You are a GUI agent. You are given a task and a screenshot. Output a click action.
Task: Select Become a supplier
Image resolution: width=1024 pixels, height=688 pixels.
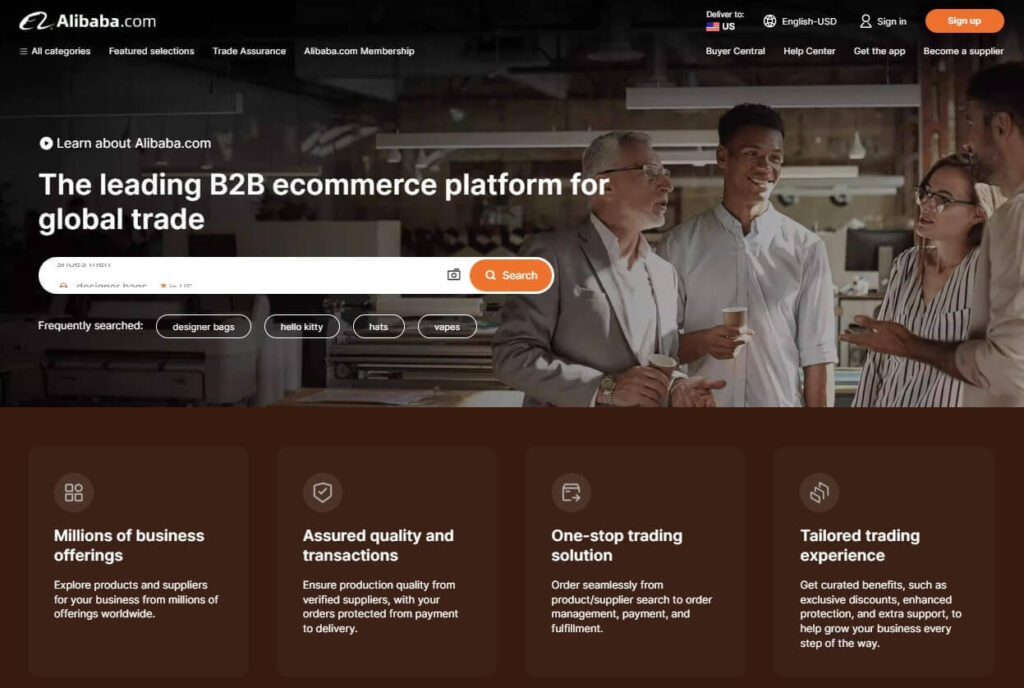pos(963,51)
